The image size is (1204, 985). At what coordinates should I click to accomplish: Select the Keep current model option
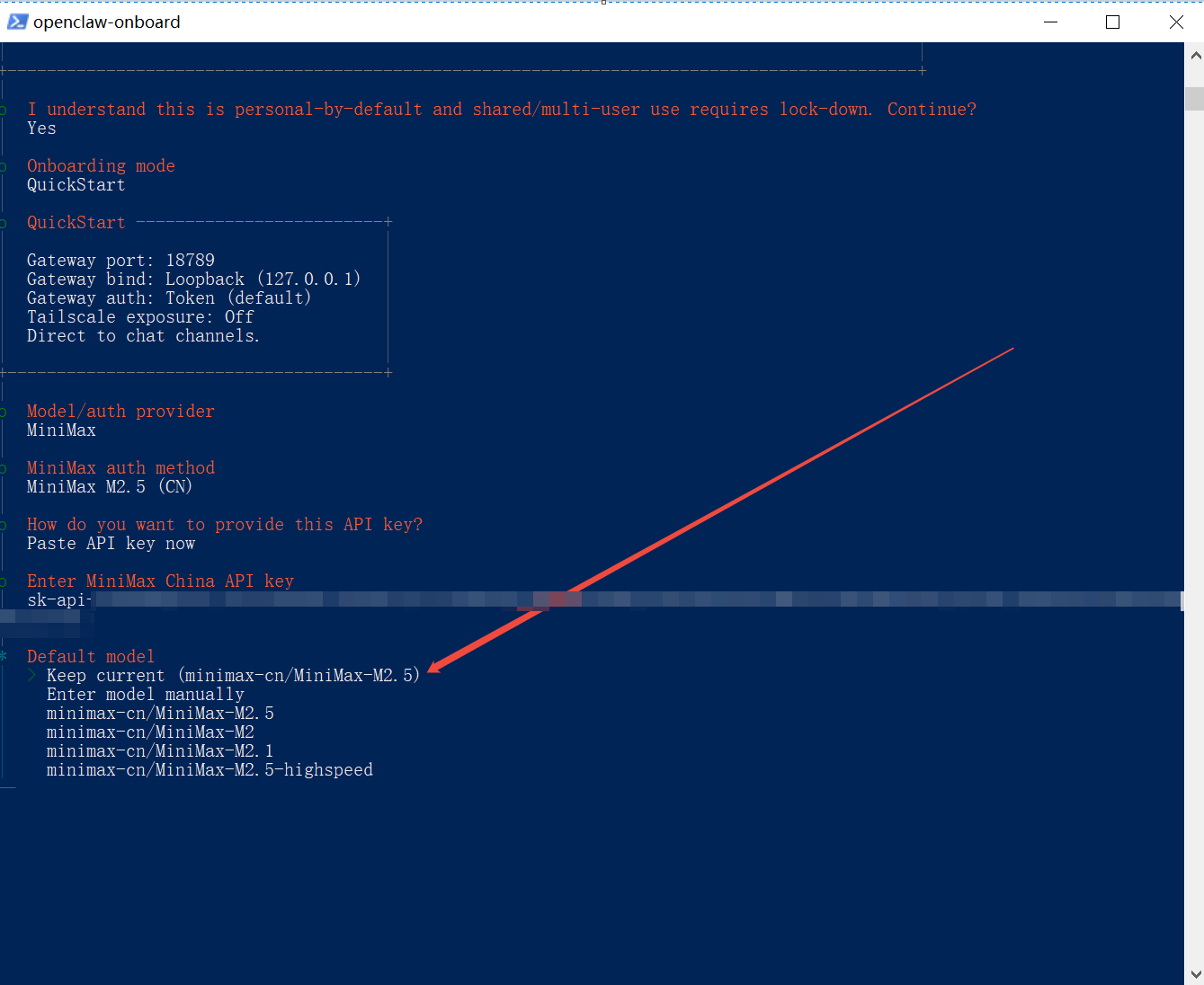click(233, 676)
